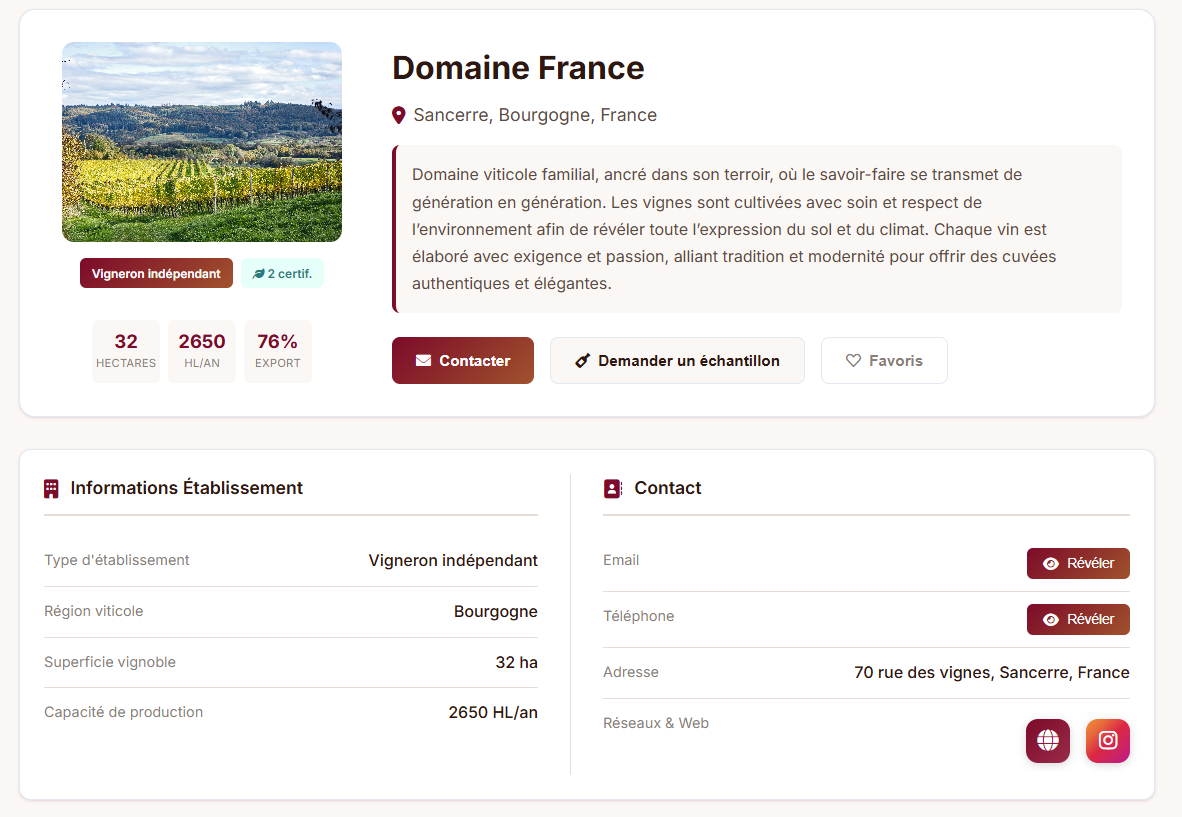Screen dimensions: 1182x817
Task: Click the bottle icon in sample request button
Action: [x=582, y=361]
